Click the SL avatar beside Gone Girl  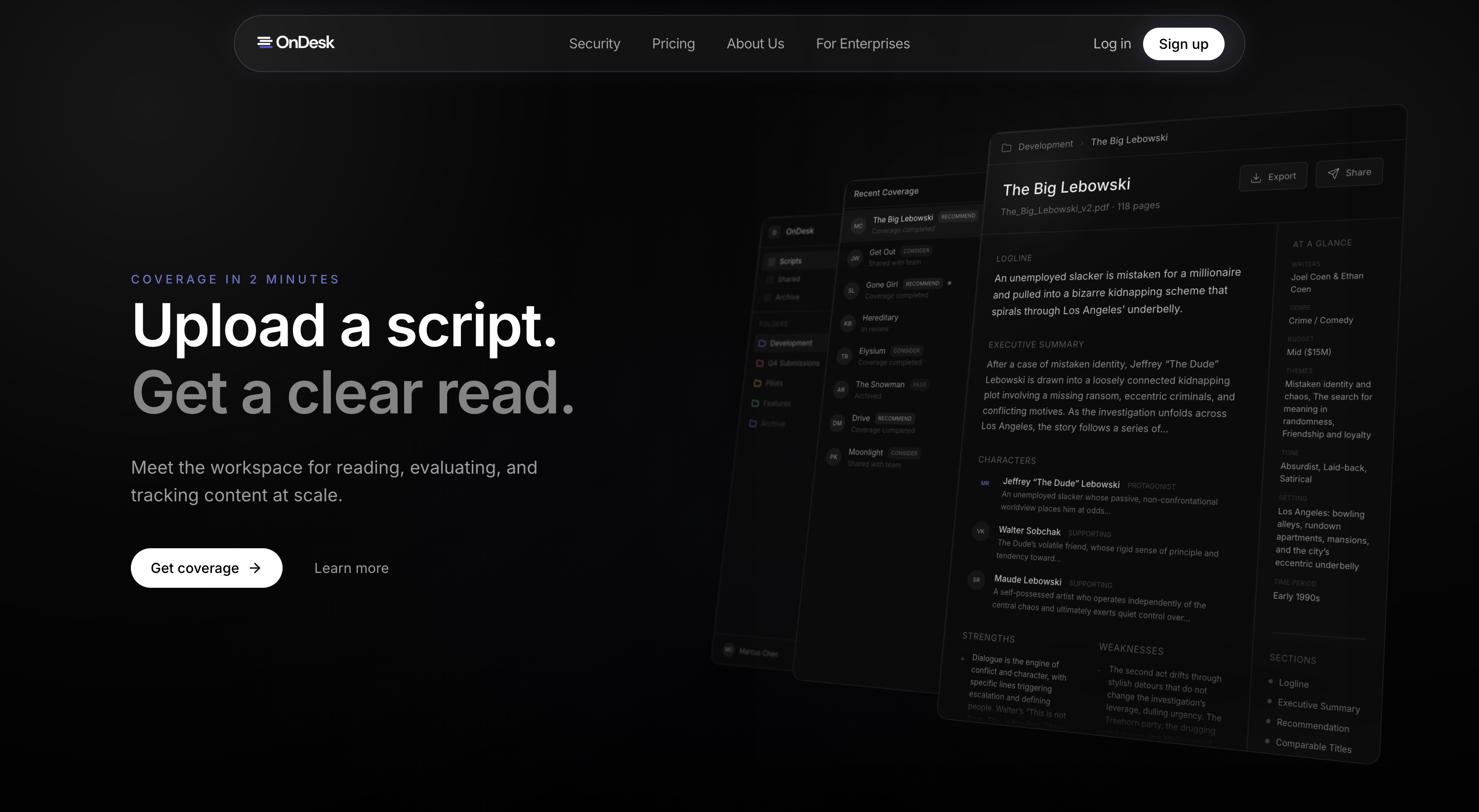click(851, 290)
